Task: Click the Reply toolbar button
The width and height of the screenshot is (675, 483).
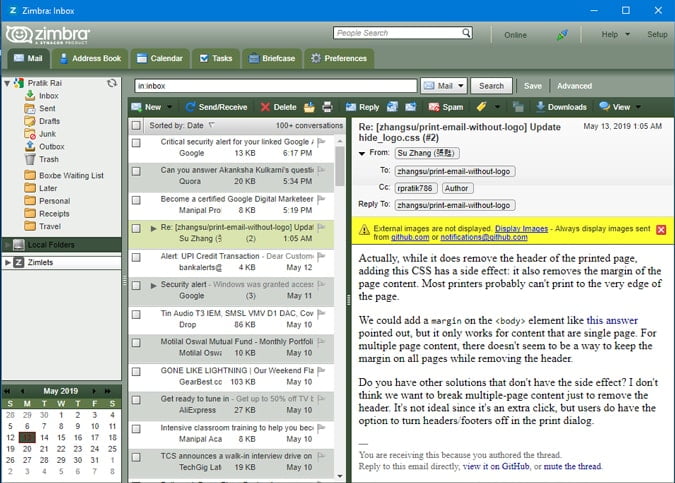Action: point(362,107)
